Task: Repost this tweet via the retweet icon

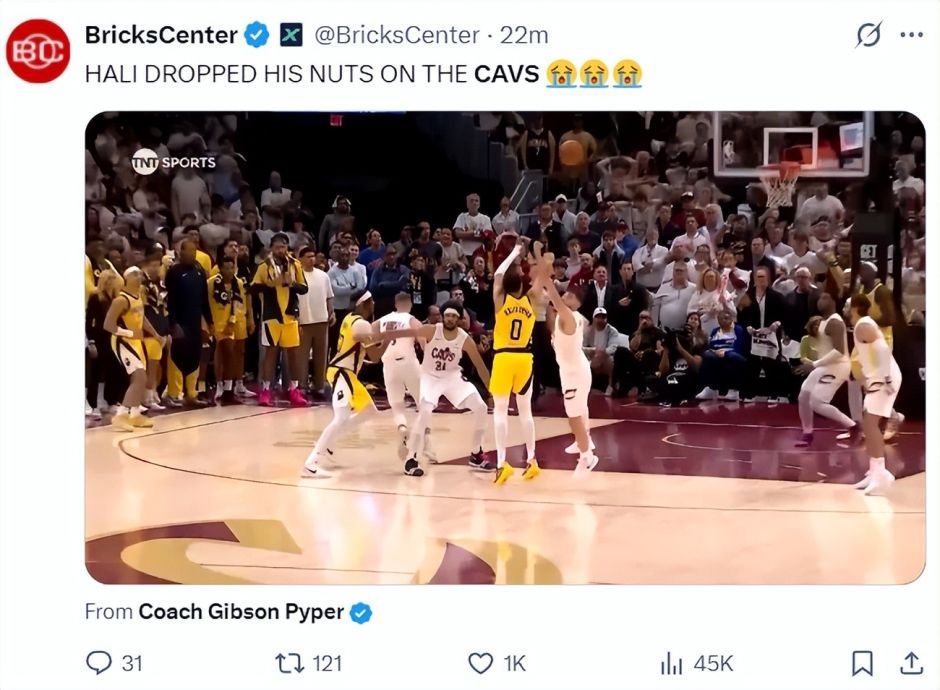Action: click(x=289, y=662)
